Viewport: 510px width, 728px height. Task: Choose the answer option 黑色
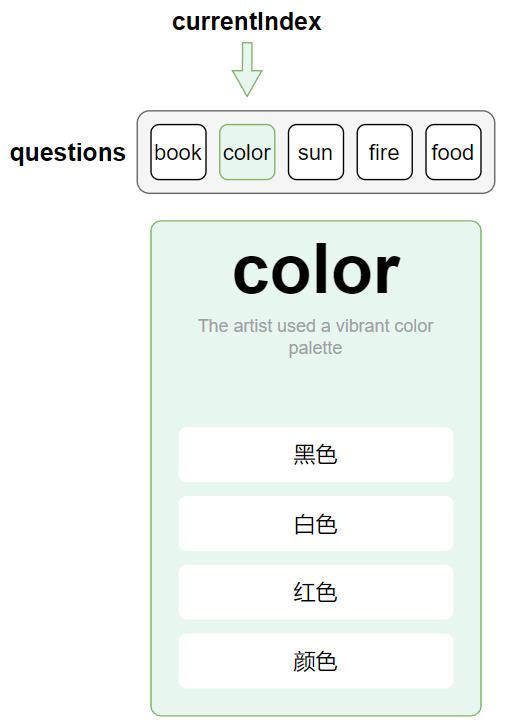click(x=316, y=455)
